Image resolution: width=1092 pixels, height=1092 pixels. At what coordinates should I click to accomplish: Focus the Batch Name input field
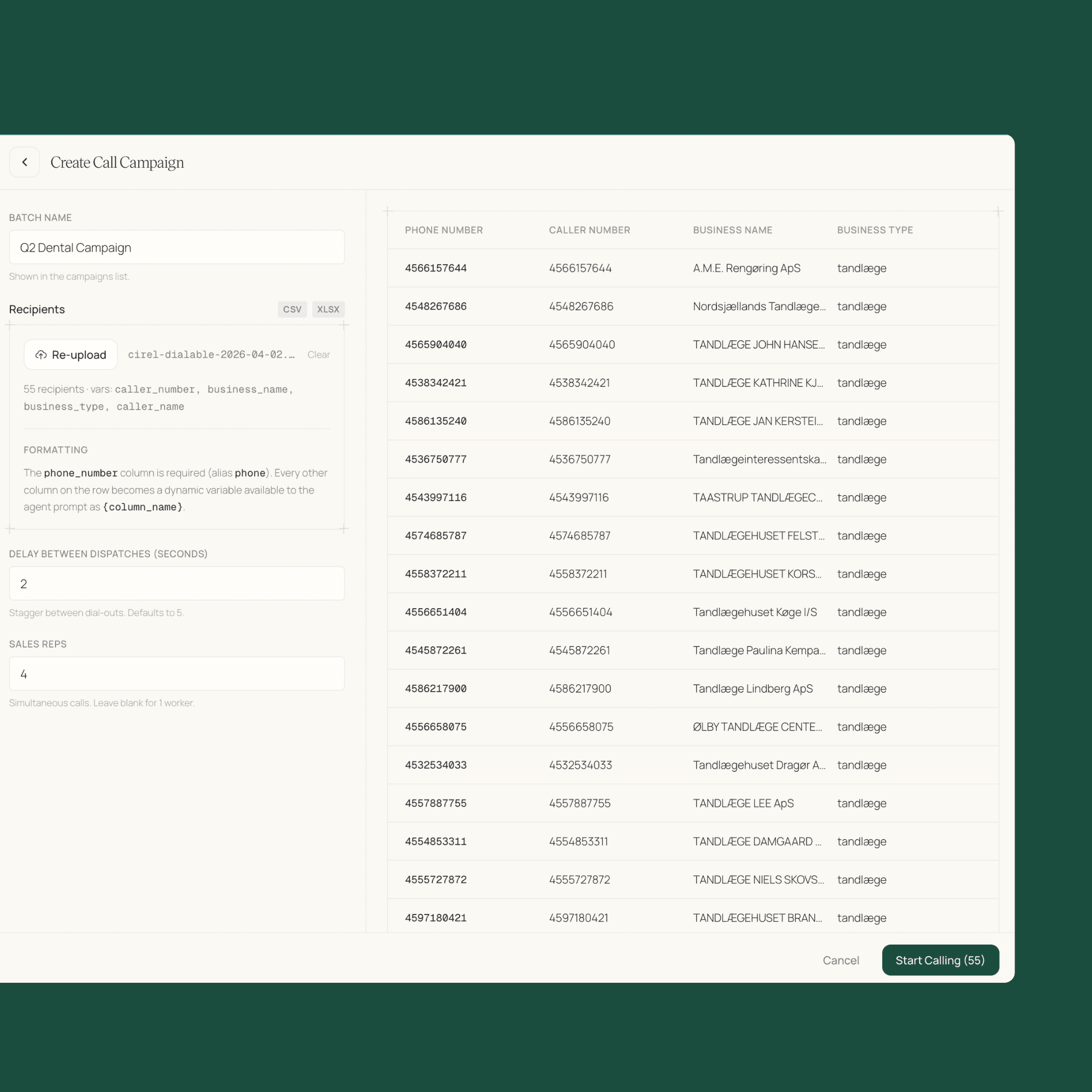[177, 247]
